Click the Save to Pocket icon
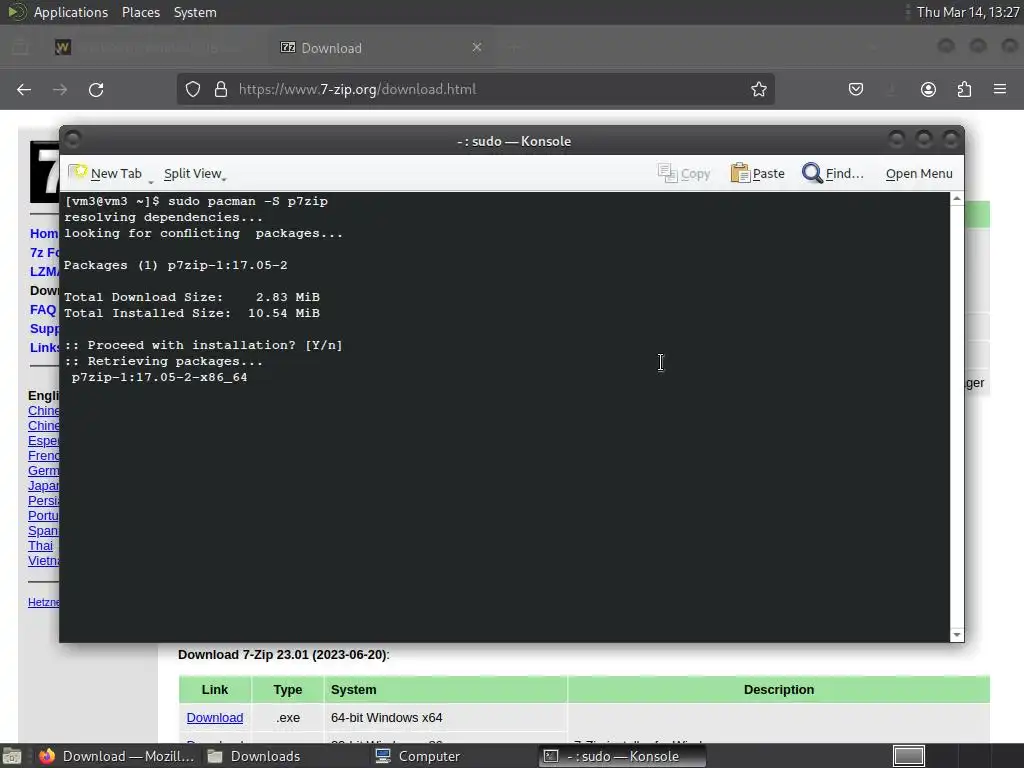This screenshot has height=768, width=1024. click(856, 89)
